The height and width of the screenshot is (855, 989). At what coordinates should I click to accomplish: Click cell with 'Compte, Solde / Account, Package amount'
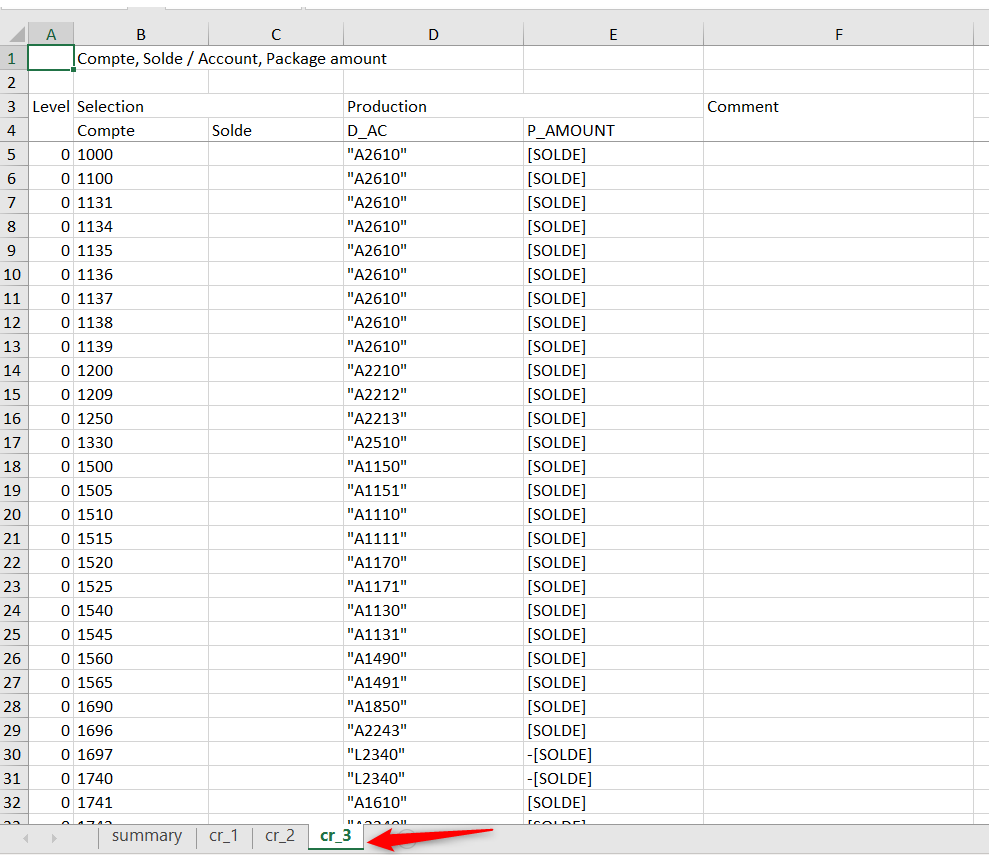click(x=231, y=58)
